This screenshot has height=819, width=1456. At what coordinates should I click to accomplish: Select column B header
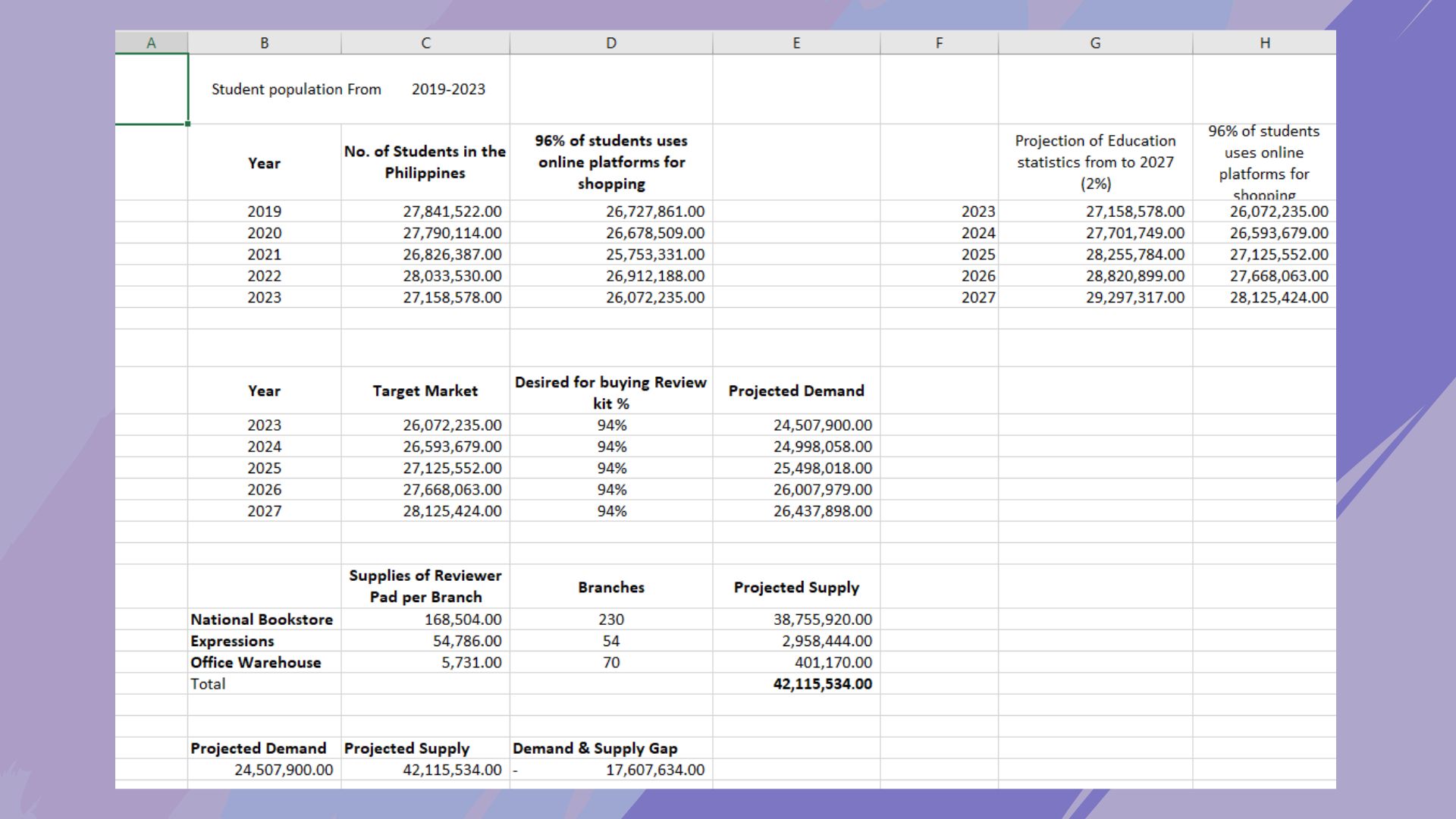(x=264, y=43)
